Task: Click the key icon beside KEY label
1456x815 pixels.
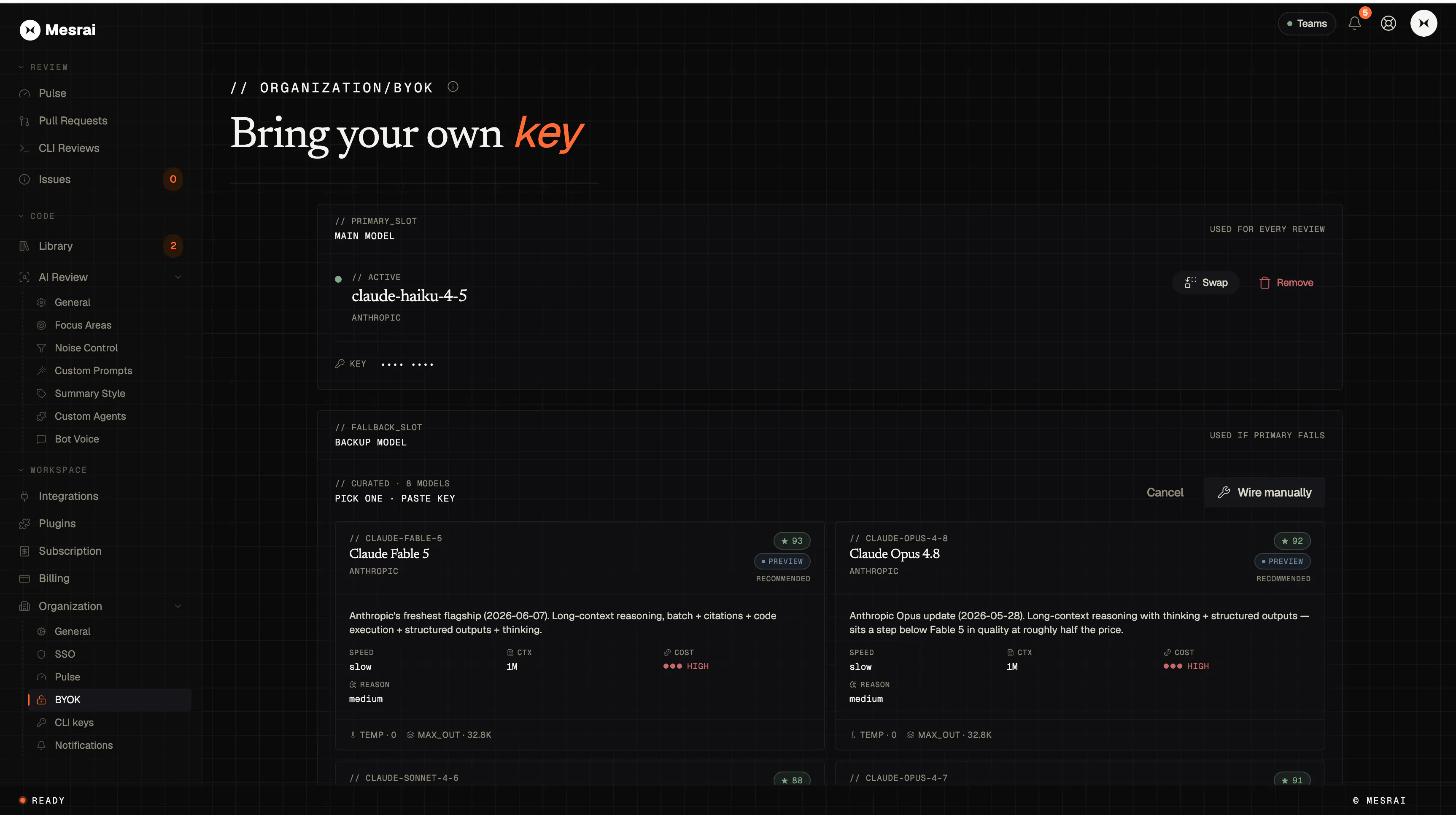Action: [340, 364]
